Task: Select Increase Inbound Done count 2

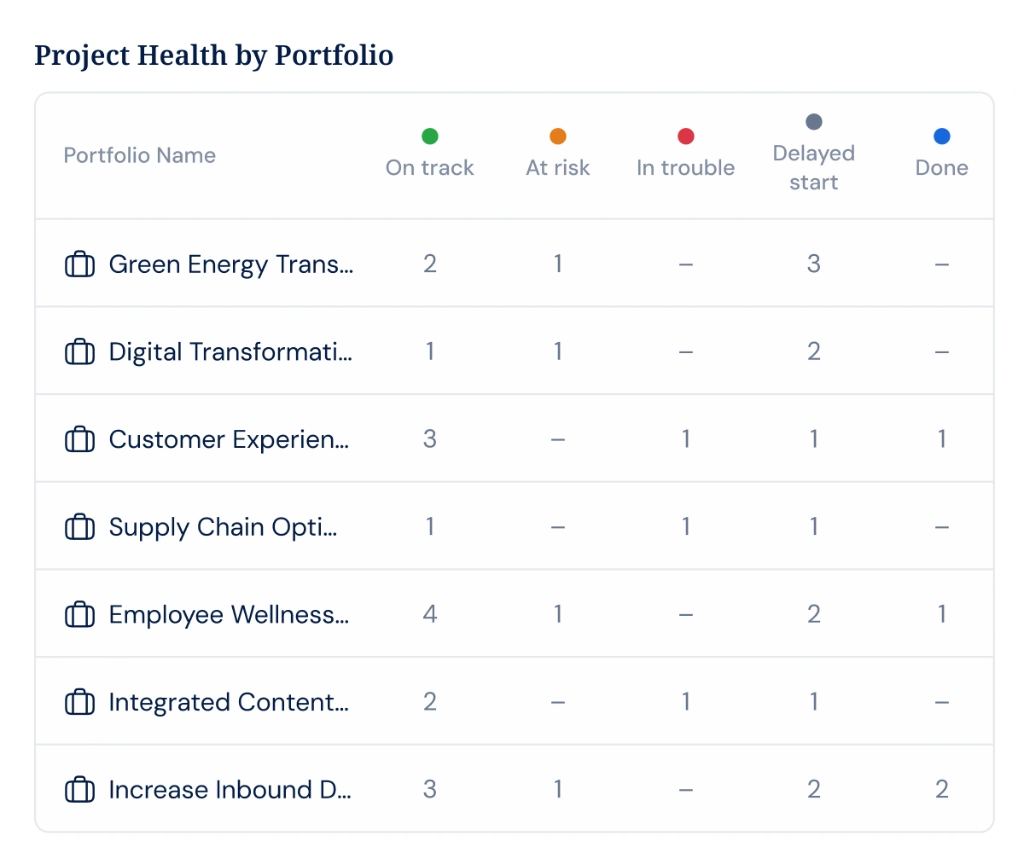Action: click(x=942, y=789)
